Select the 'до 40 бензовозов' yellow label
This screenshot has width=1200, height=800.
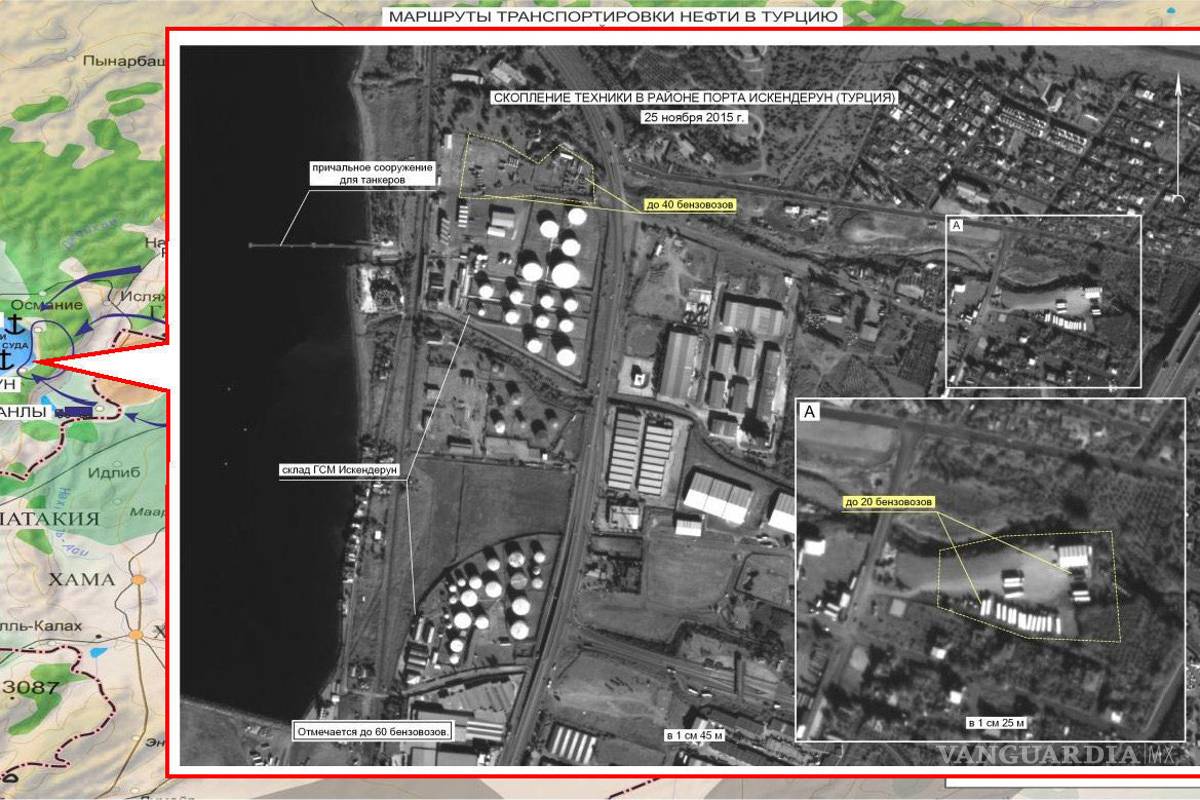point(689,204)
